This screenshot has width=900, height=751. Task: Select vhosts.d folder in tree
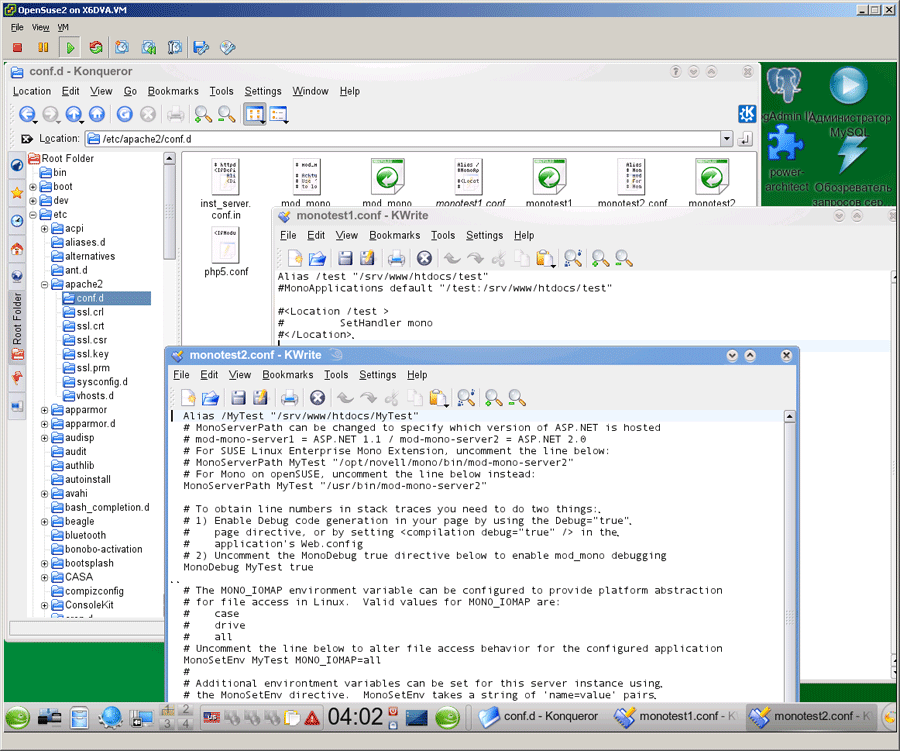pyautogui.click(x=88, y=396)
